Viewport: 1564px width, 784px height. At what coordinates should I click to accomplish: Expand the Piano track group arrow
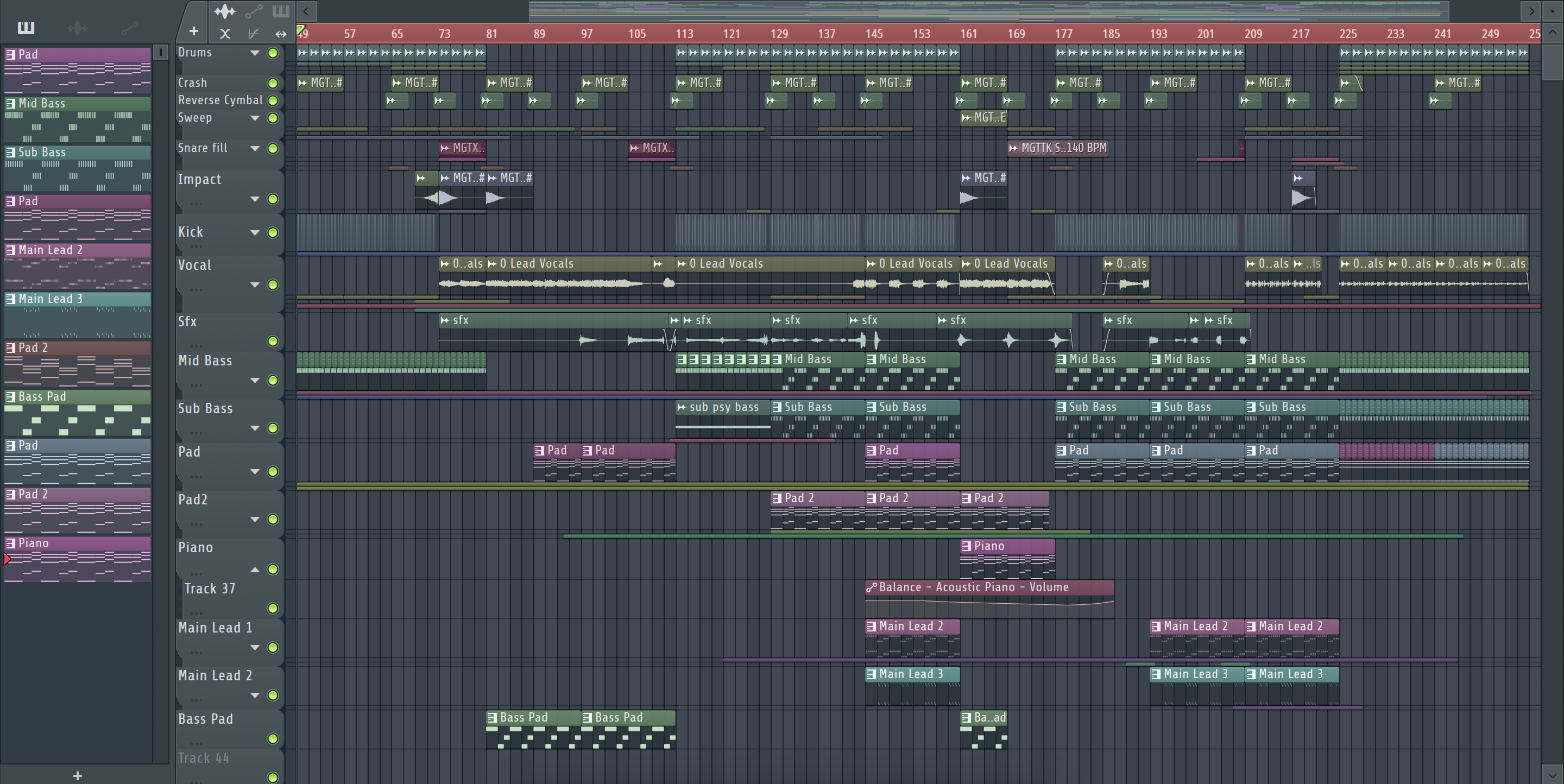255,569
